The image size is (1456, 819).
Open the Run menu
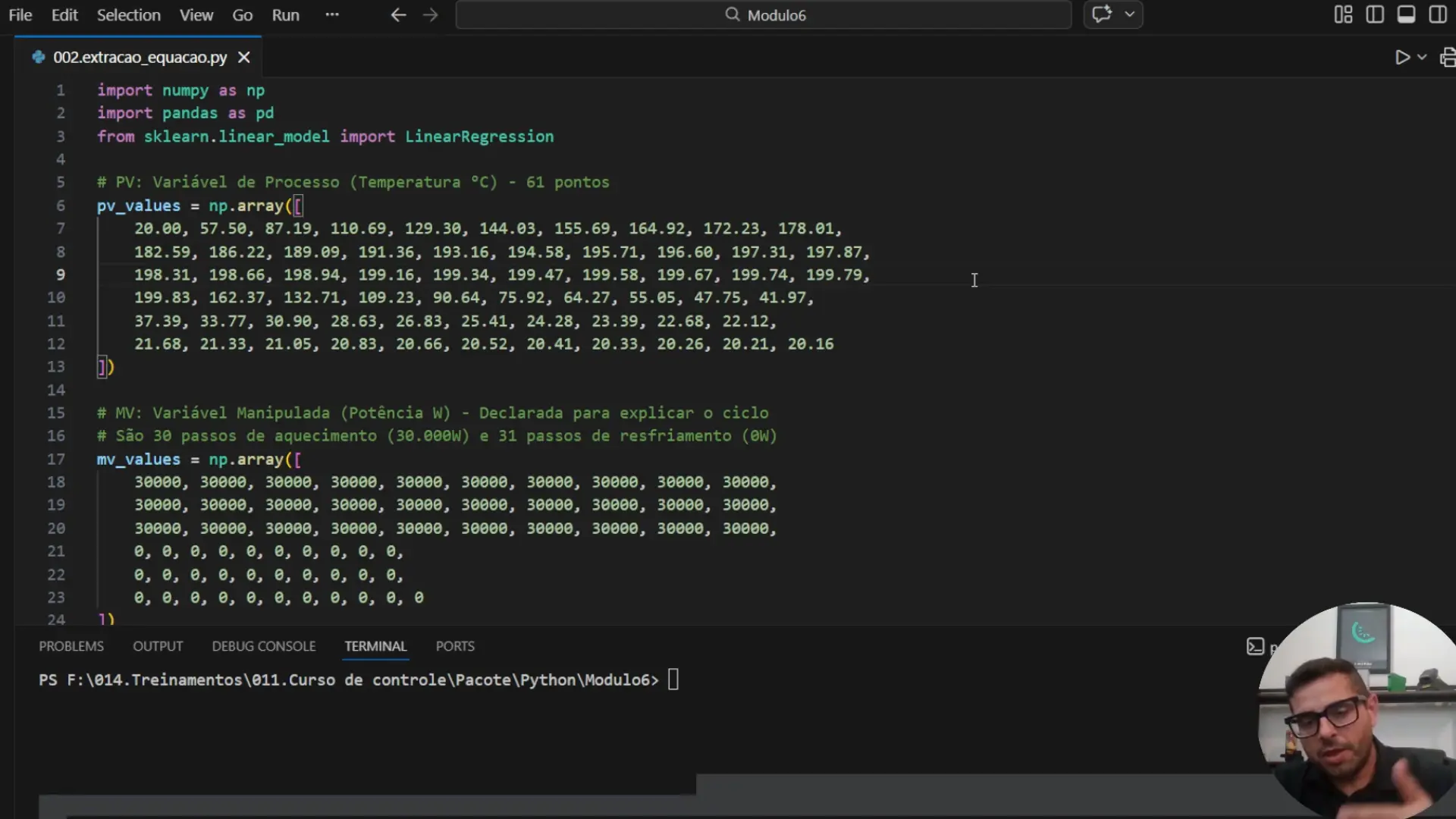click(x=285, y=15)
